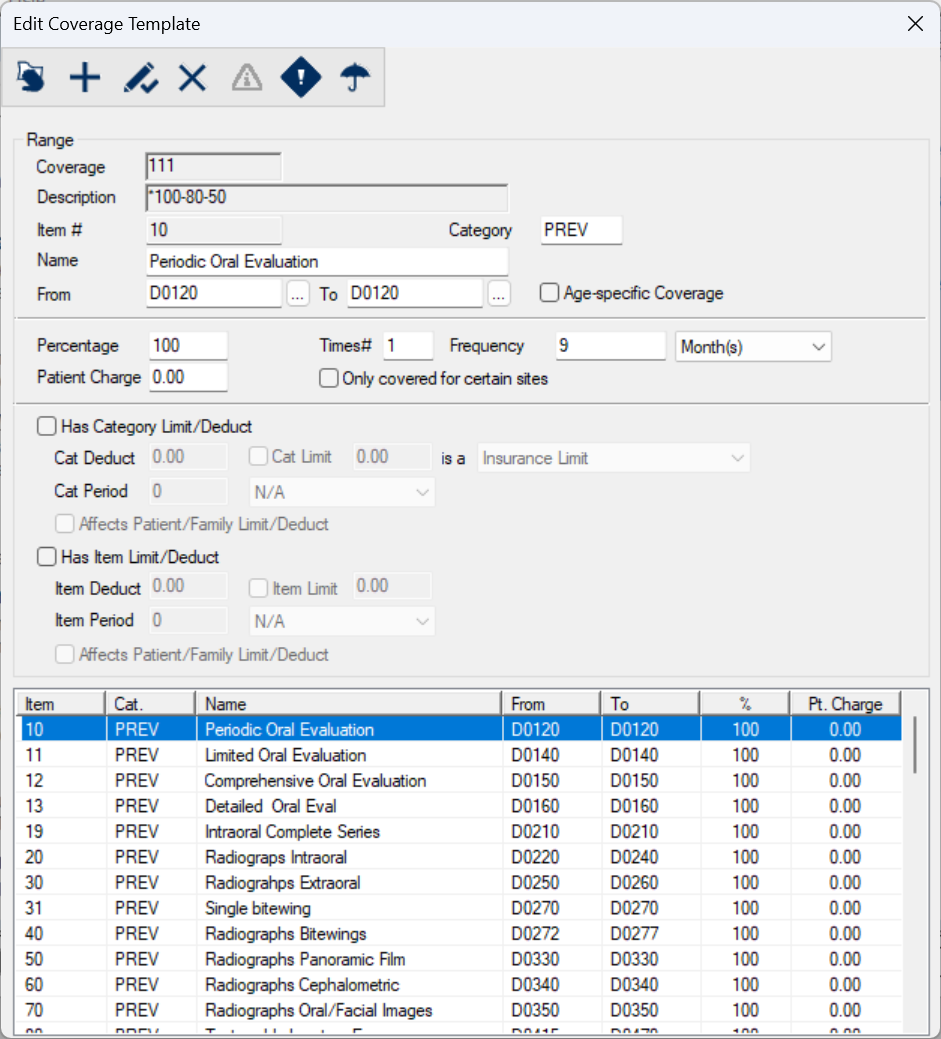This screenshot has height=1039, width=941.
Task: Click the umbrella coverage icon
Action: (355, 77)
